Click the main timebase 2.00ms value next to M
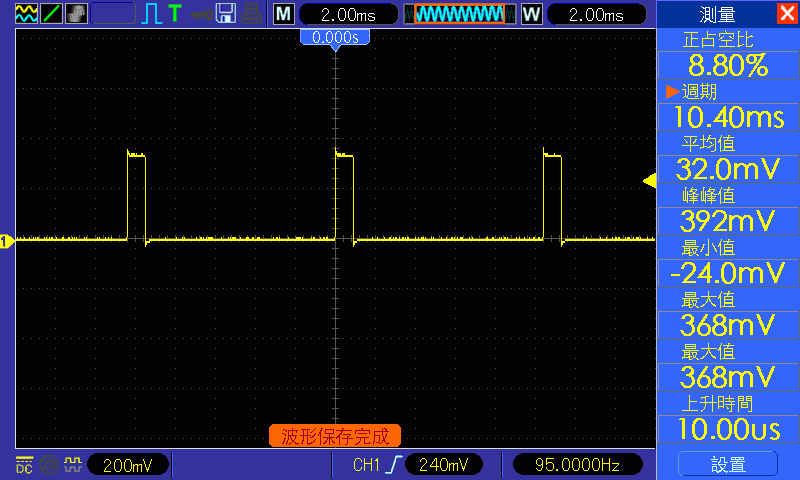The height and width of the screenshot is (480, 800). pyautogui.click(x=348, y=14)
